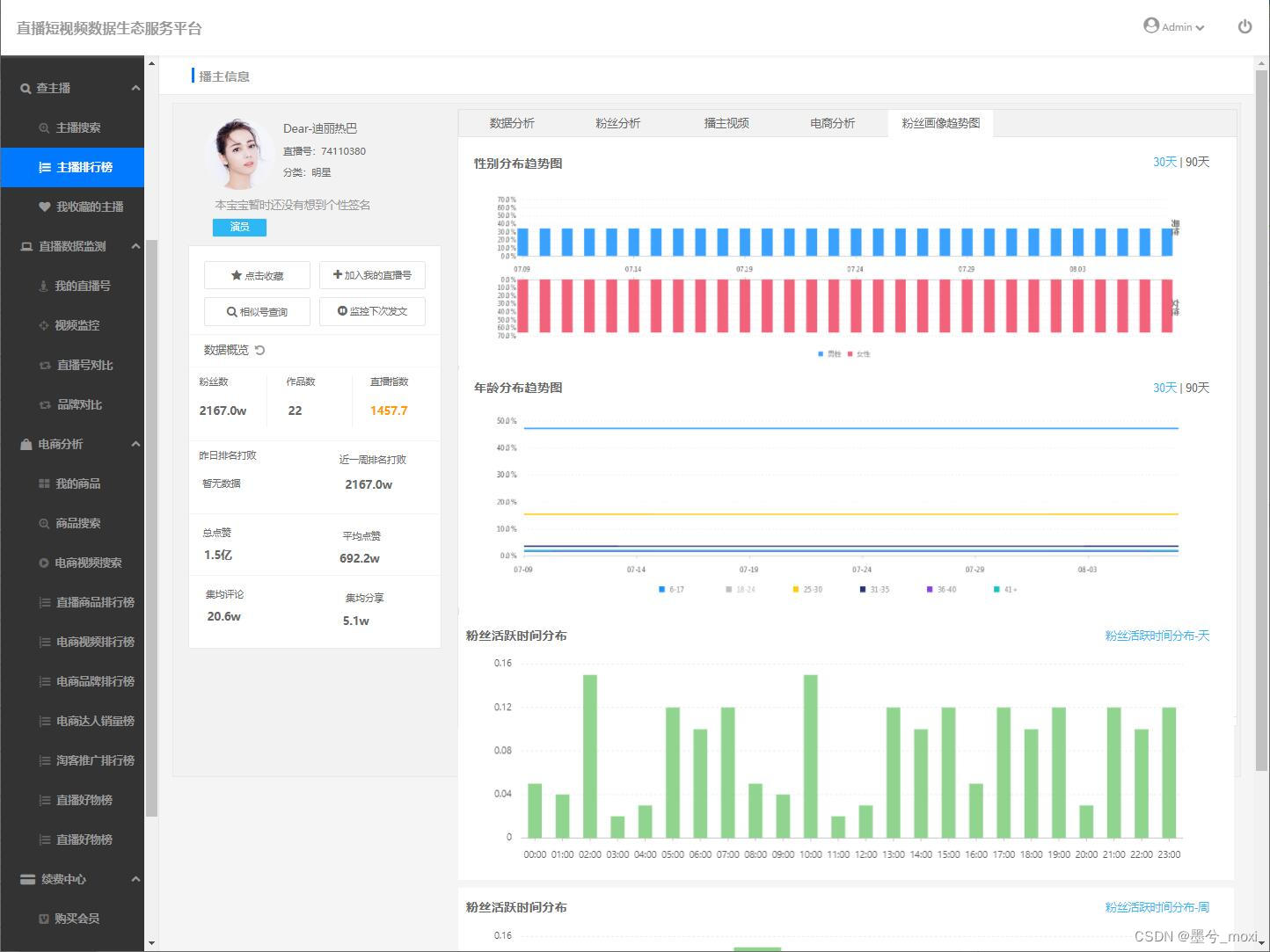
Task: Toggle the 男性 legend in gender chart
Action: pos(829,353)
